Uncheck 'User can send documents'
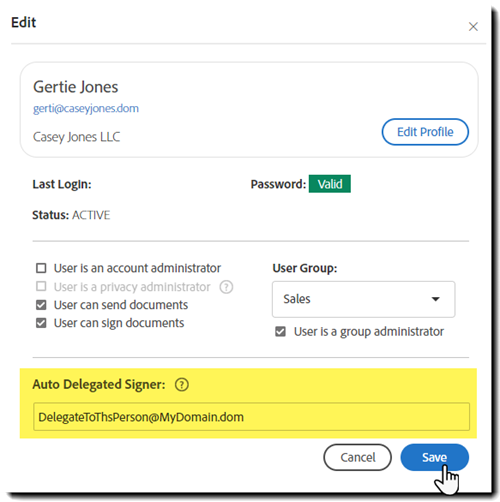 [41, 305]
